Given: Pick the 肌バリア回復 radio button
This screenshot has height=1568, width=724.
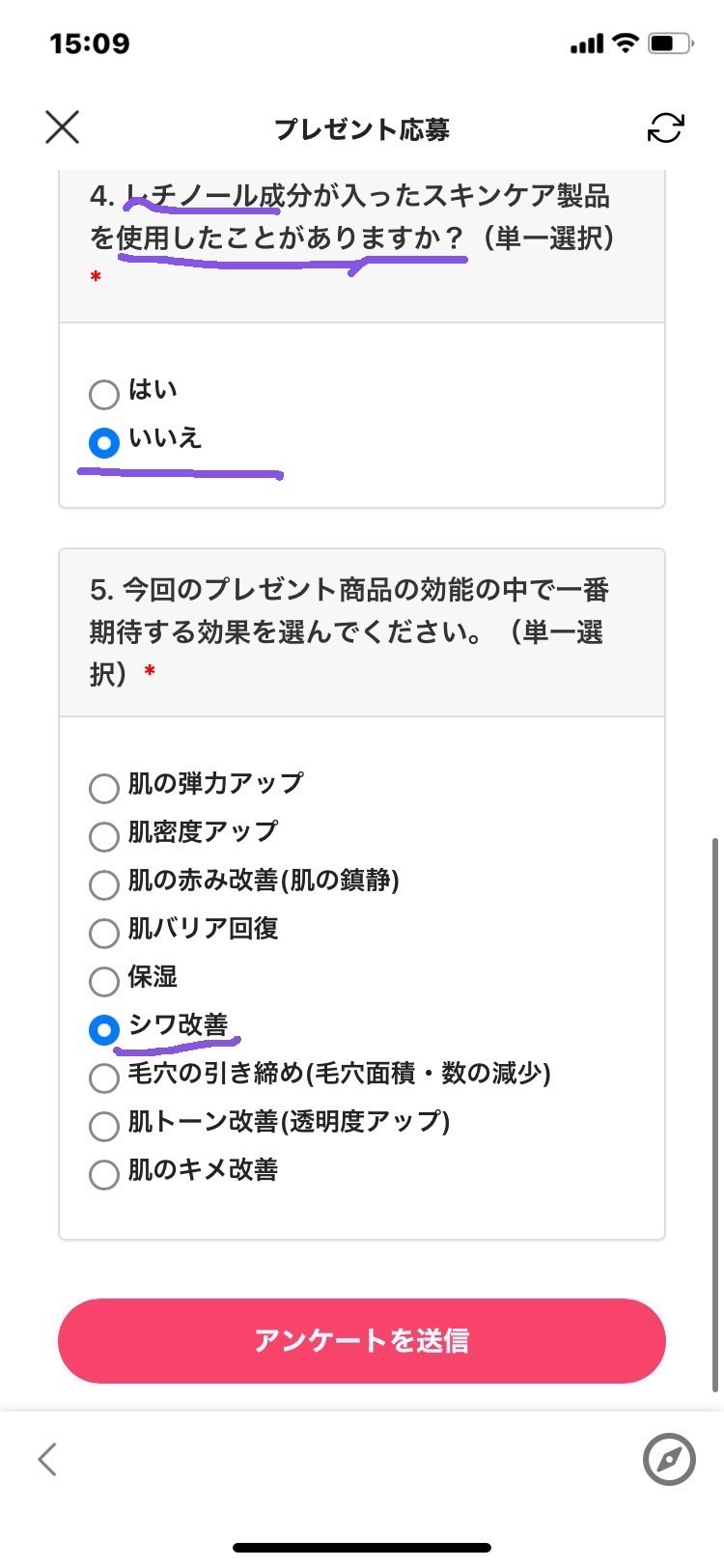Looking at the screenshot, I should coord(104,933).
